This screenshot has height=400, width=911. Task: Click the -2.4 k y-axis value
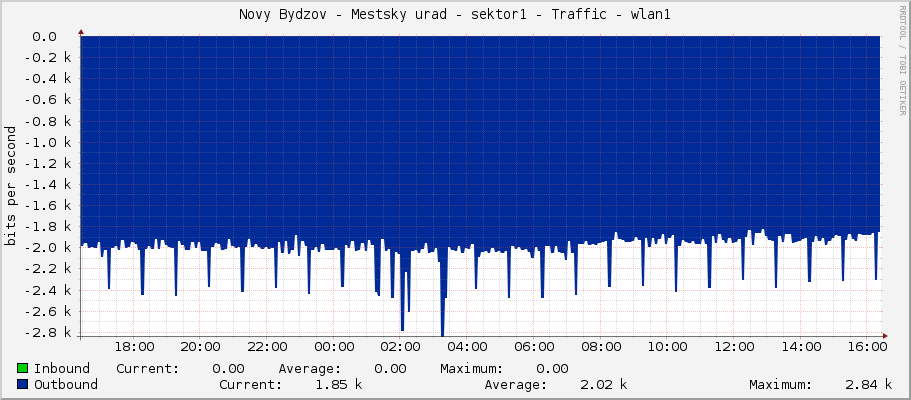49,291
